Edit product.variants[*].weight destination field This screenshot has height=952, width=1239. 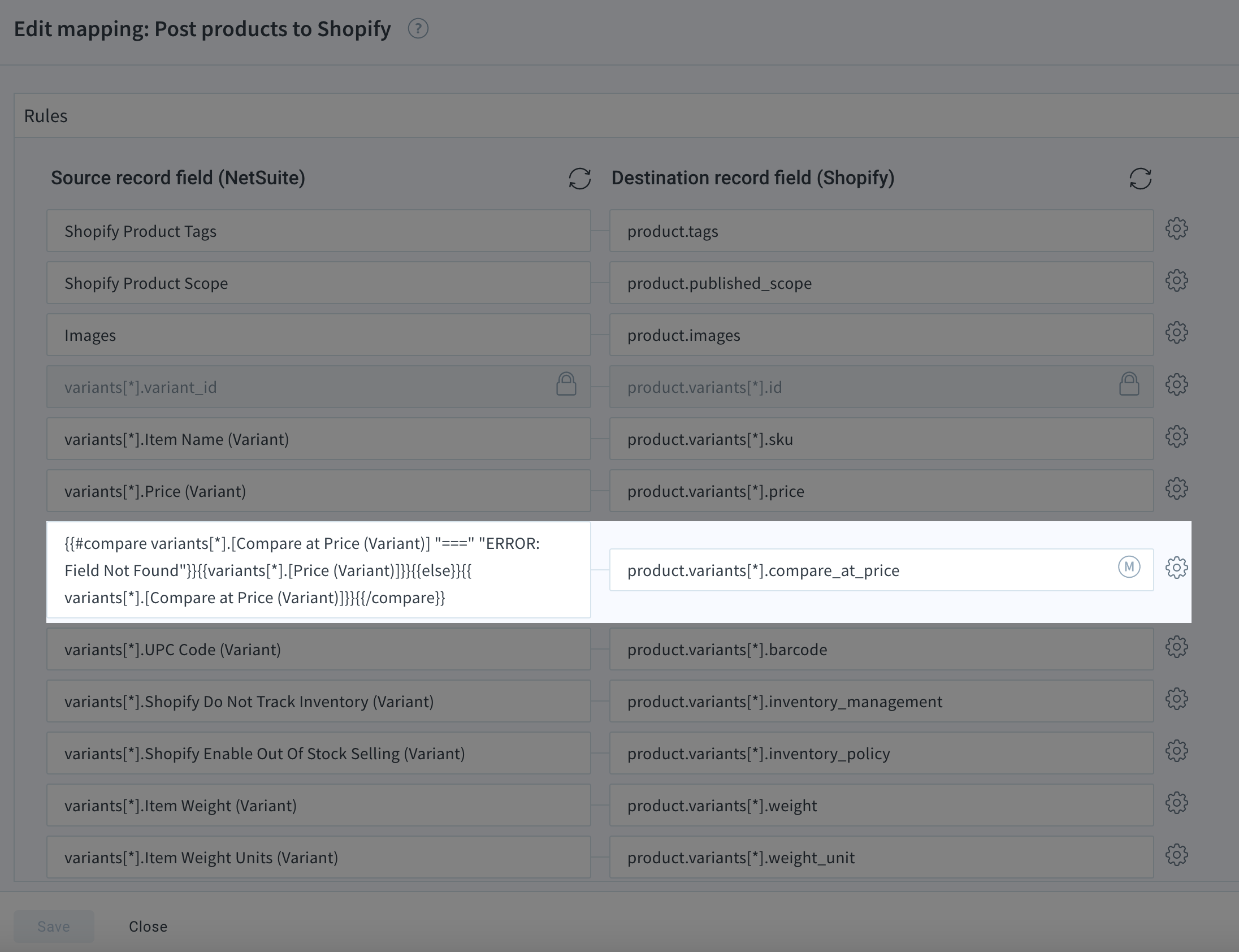point(882,806)
